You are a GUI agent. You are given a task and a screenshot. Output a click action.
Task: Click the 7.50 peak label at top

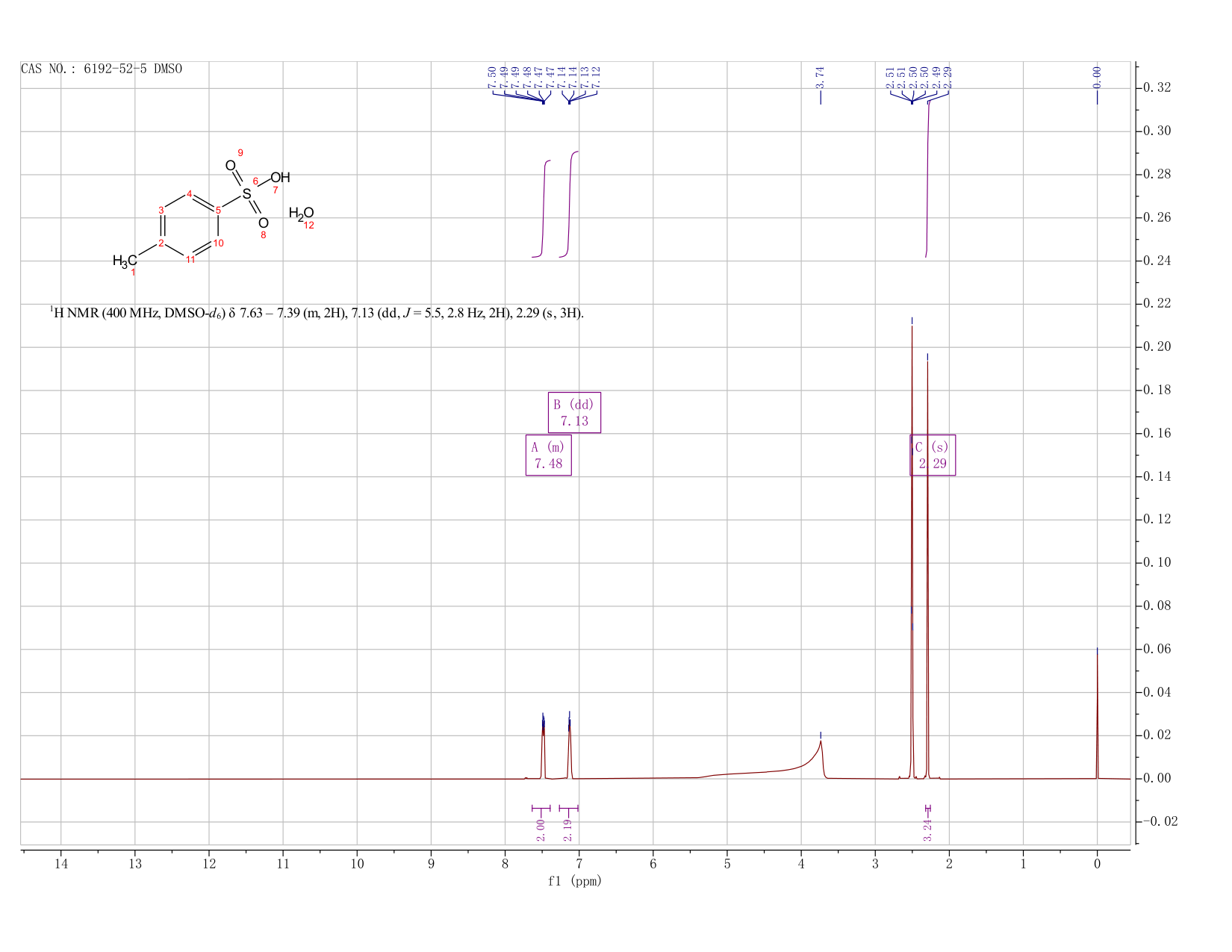pyautogui.click(x=492, y=77)
